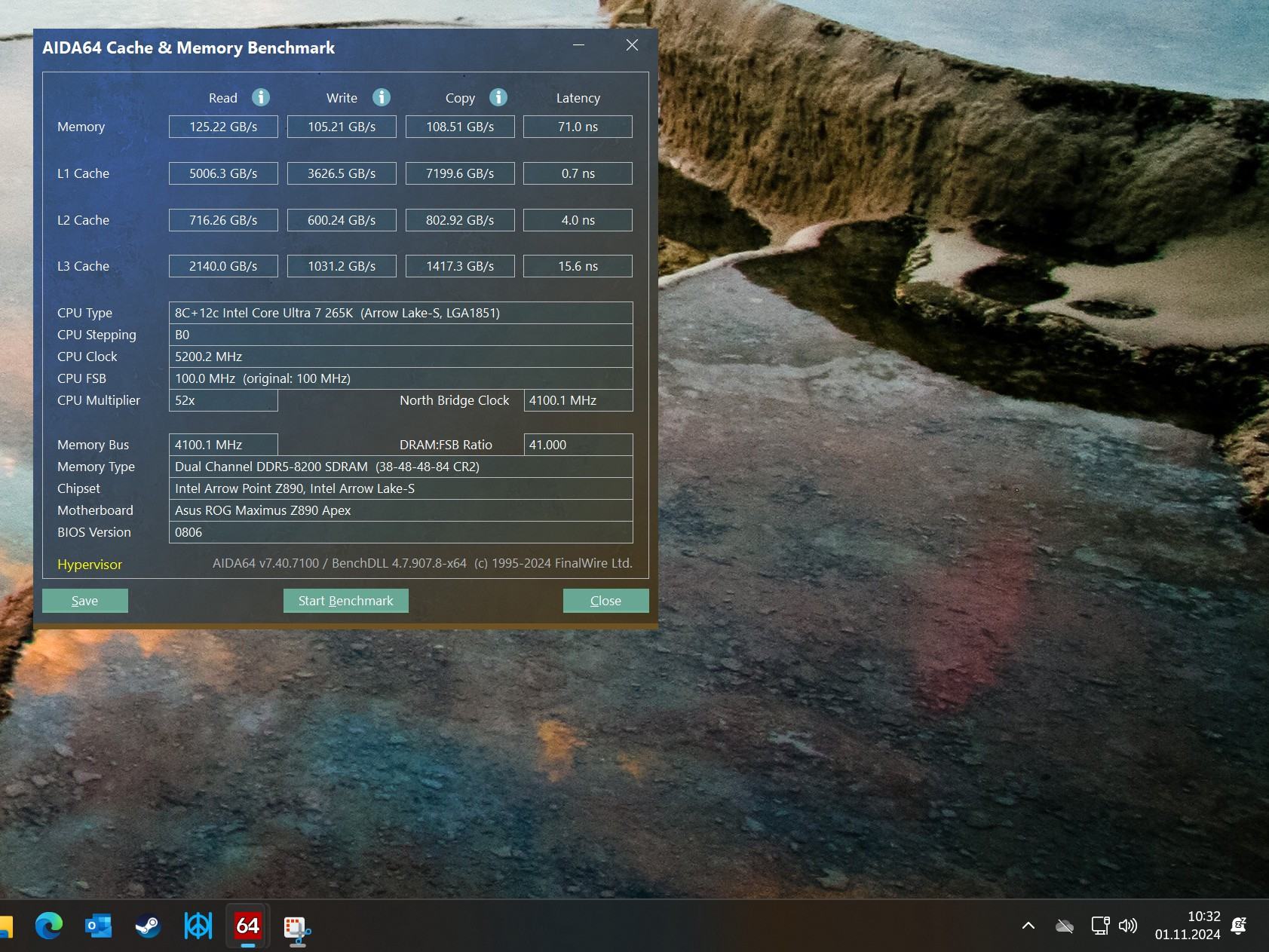Click the L3 Cache Read value 2140.0 GB/s
This screenshot has width=1269, height=952.
(x=223, y=266)
